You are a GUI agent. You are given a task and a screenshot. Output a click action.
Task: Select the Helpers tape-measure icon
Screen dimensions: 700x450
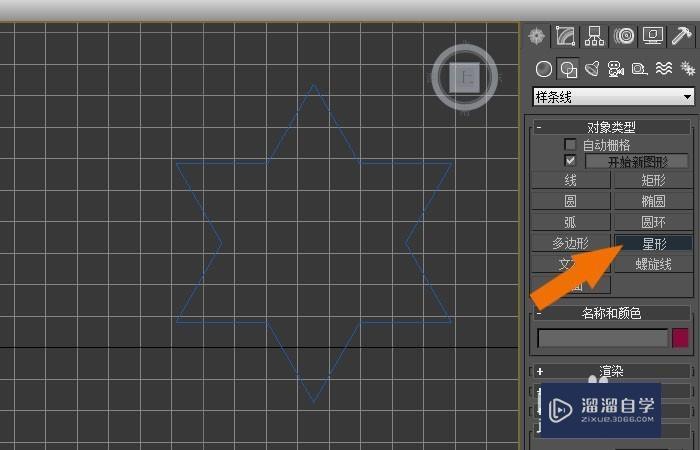tap(639, 69)
